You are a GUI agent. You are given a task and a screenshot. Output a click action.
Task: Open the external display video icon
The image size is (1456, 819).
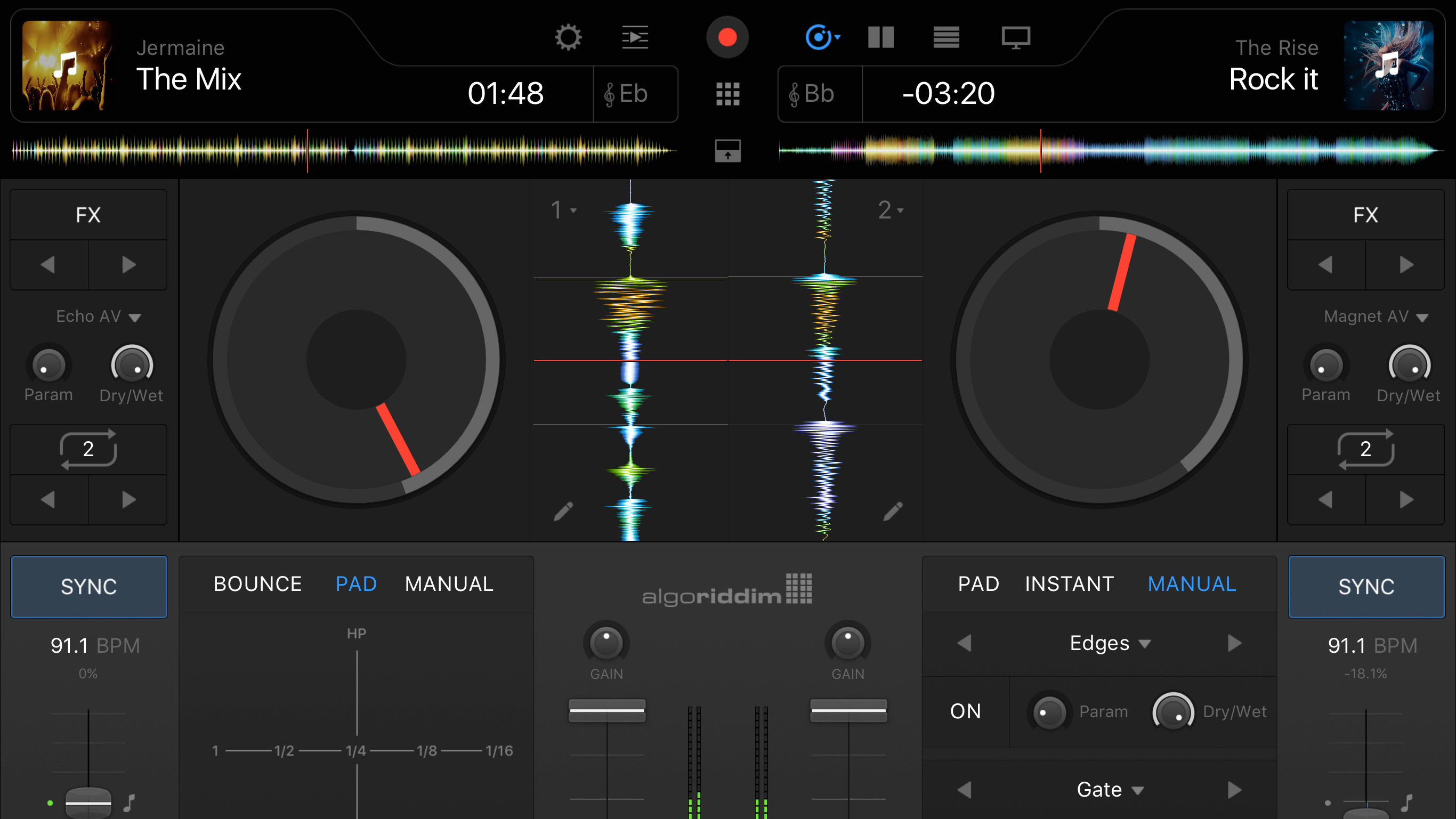coord(1015,37)
